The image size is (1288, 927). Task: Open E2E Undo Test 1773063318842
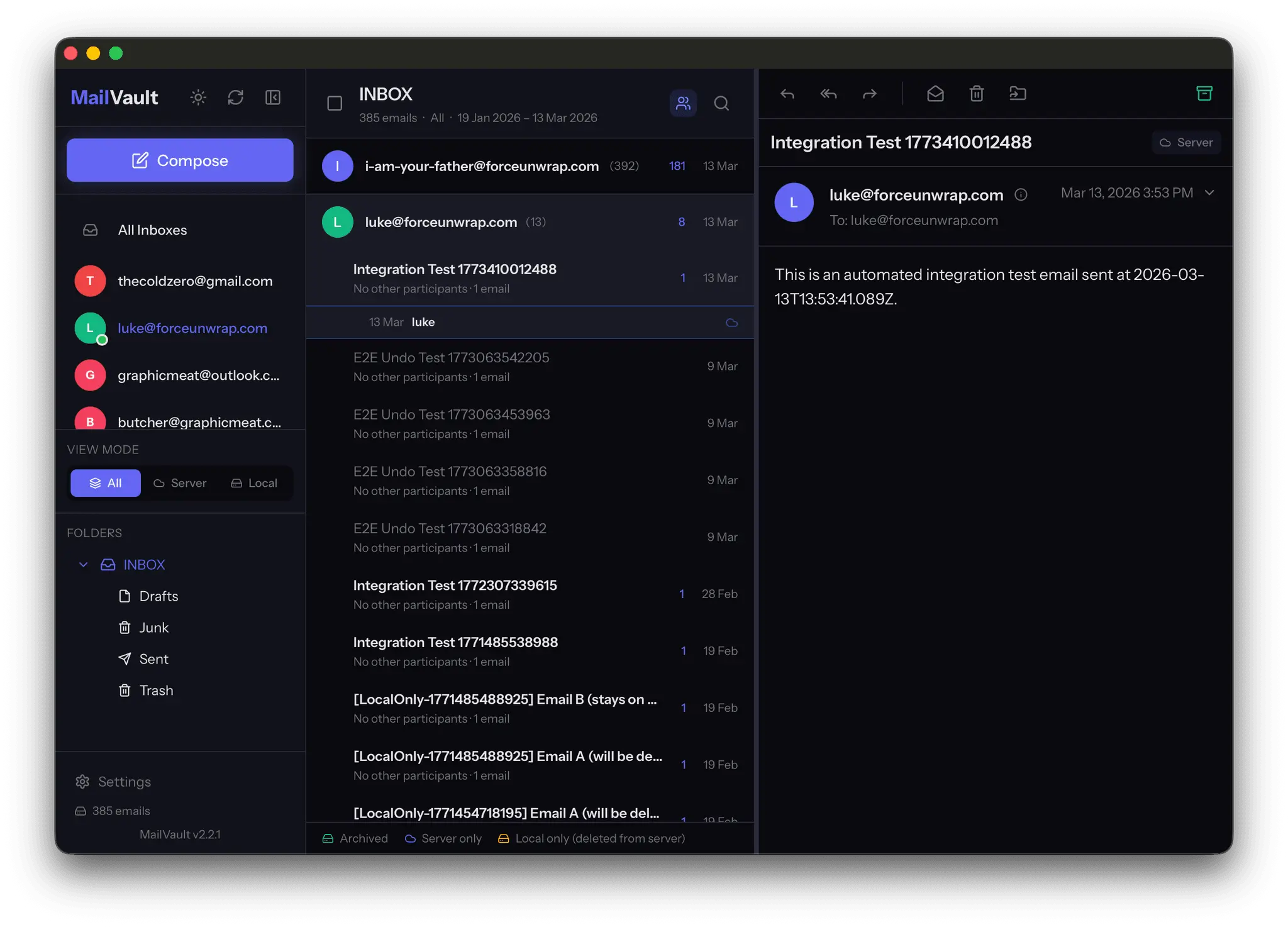click(530, 537)
